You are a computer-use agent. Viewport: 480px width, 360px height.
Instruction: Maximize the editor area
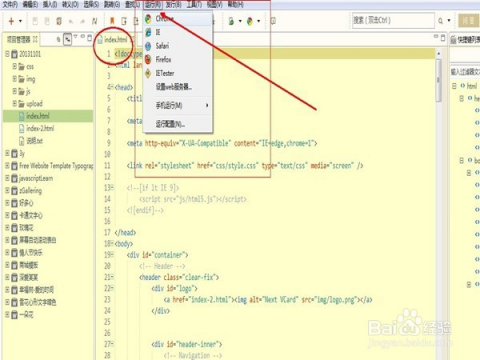(443, 38)
